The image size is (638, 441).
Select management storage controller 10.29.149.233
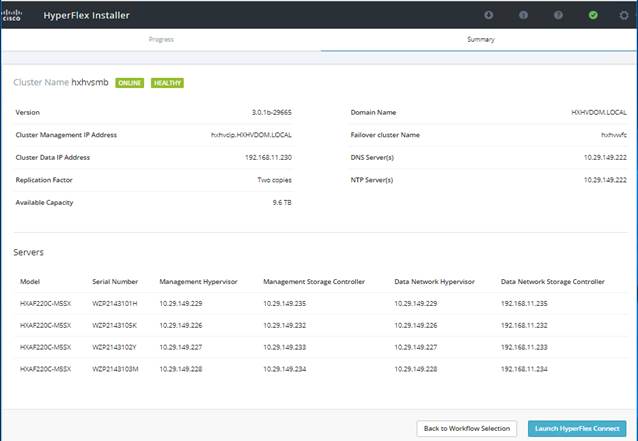coord(284,347)
